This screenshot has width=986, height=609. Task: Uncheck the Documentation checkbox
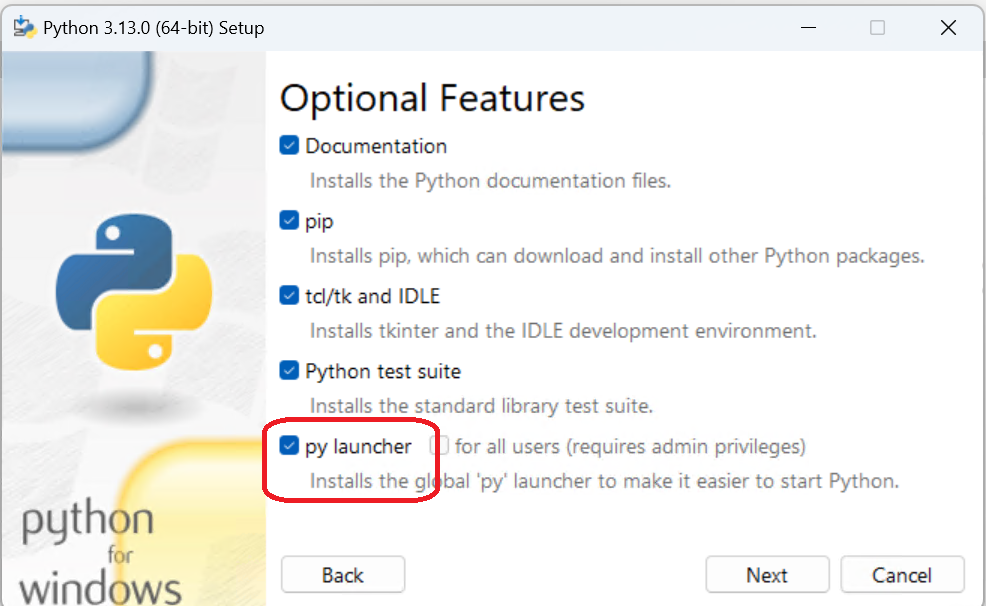(x=289, y=146)
